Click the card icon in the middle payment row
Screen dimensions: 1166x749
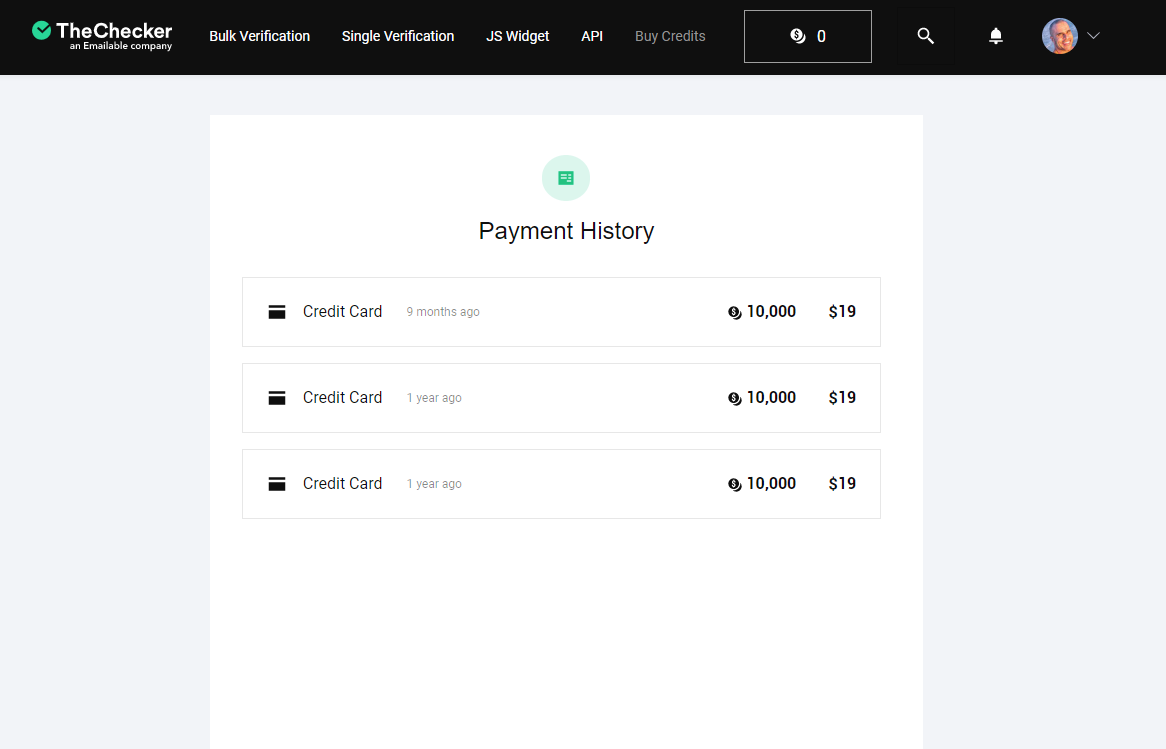[x=277, y=398]
